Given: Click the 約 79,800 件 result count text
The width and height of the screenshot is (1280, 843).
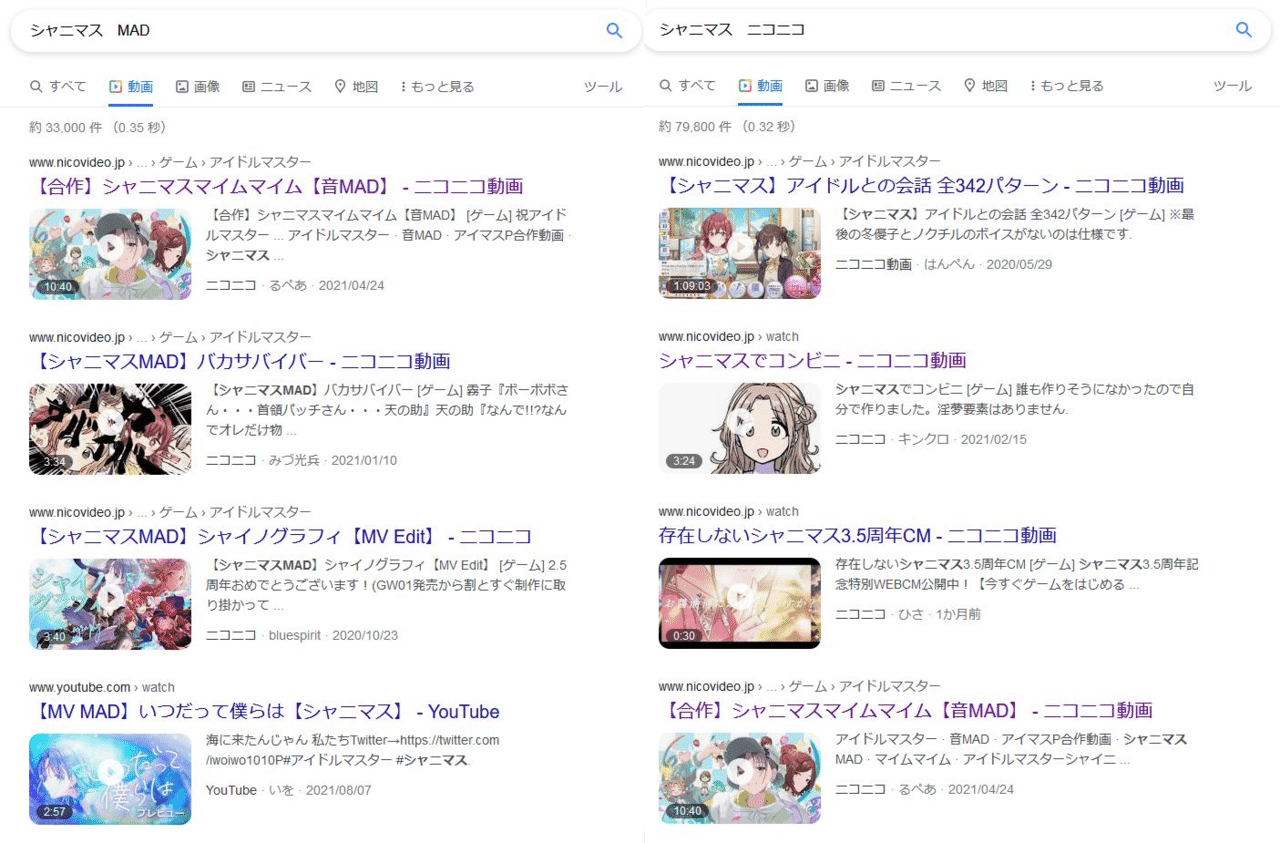Looking at the screenshot, I should tap(727, 127).
